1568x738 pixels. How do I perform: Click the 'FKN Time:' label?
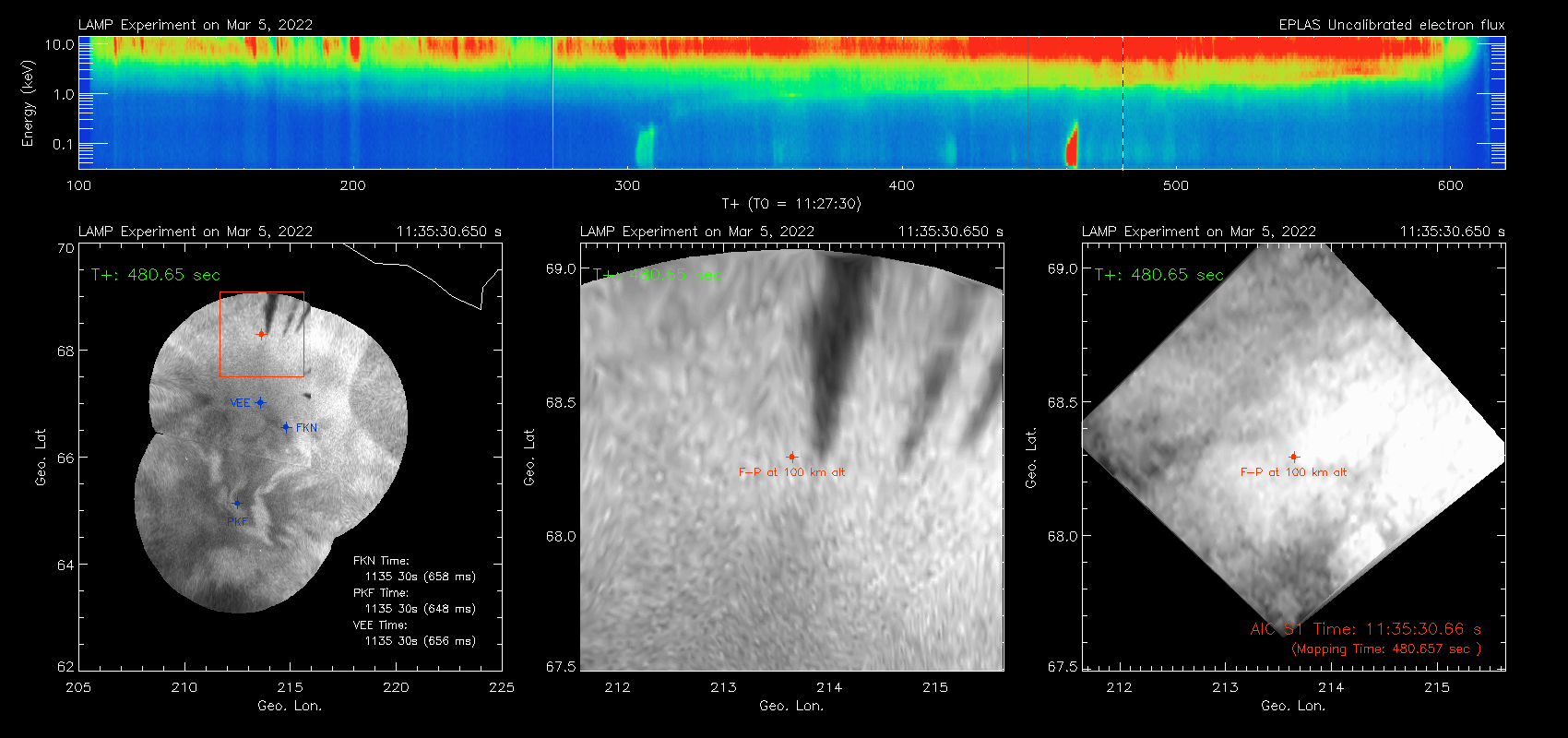point(381,560)
